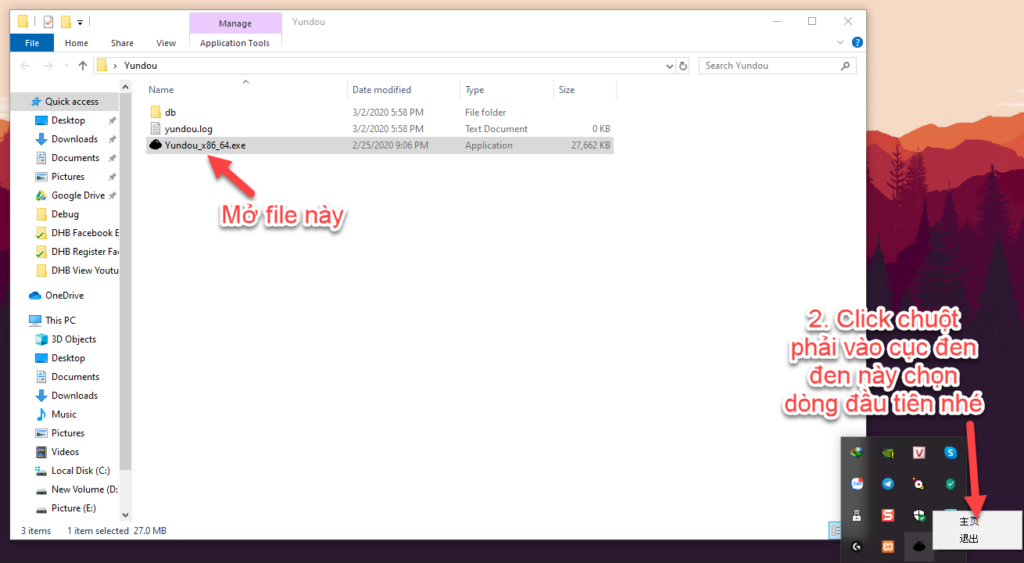Click the Windows Security shield tray icon
This screenshot has width=1024, height=563.
tap(919, 515)
